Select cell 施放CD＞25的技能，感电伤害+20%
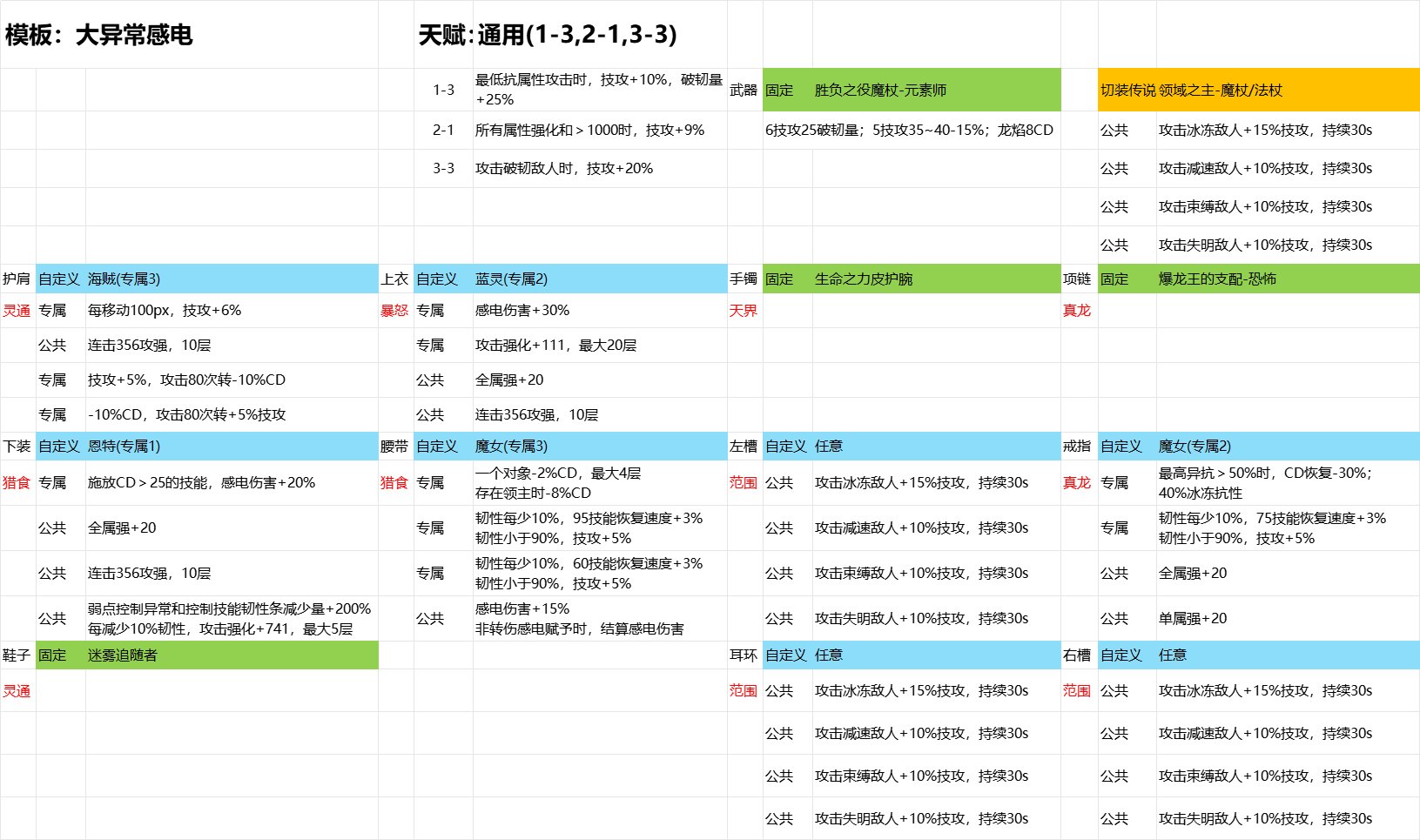The image size is (1420, 840). pos(232,482)
